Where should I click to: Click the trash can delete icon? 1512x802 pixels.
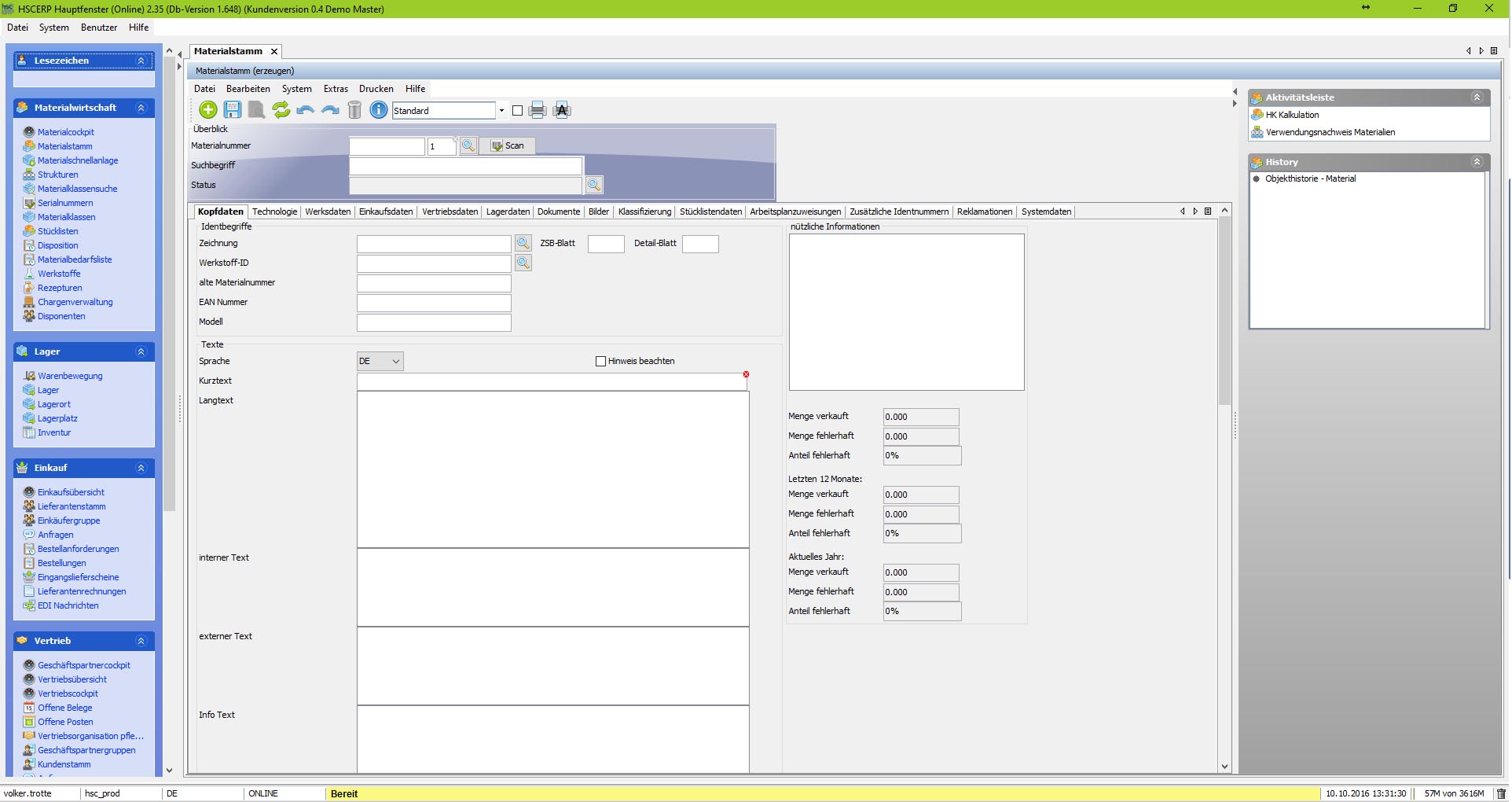click(x=354, y=110)
